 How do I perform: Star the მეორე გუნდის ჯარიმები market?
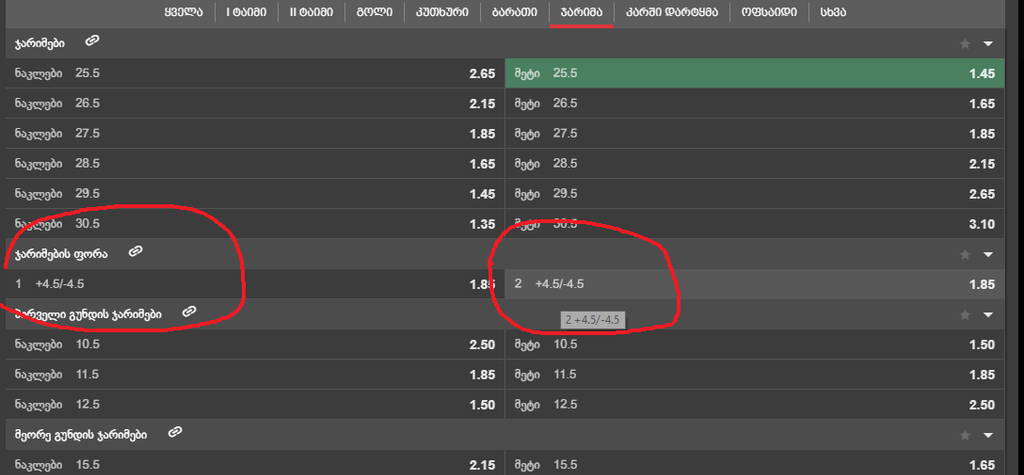[x=965, y=435]
